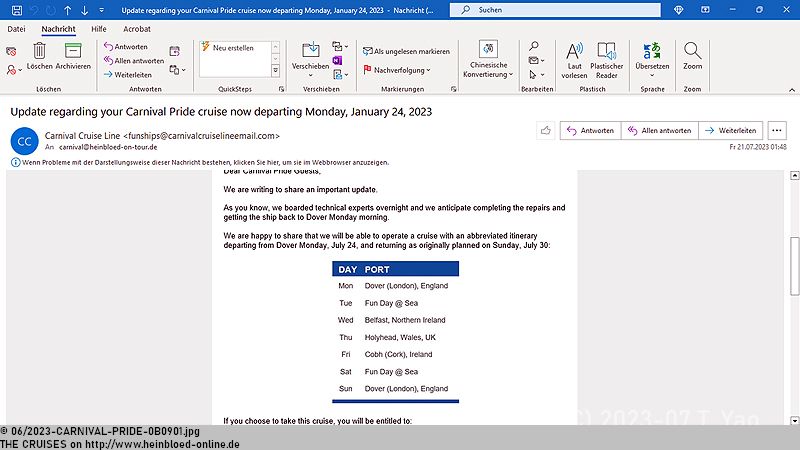This screenshot has height=450, width=800.
Task: Click the Ignore conversation icon
Action: pyautogui.click(x=11, y=51)
